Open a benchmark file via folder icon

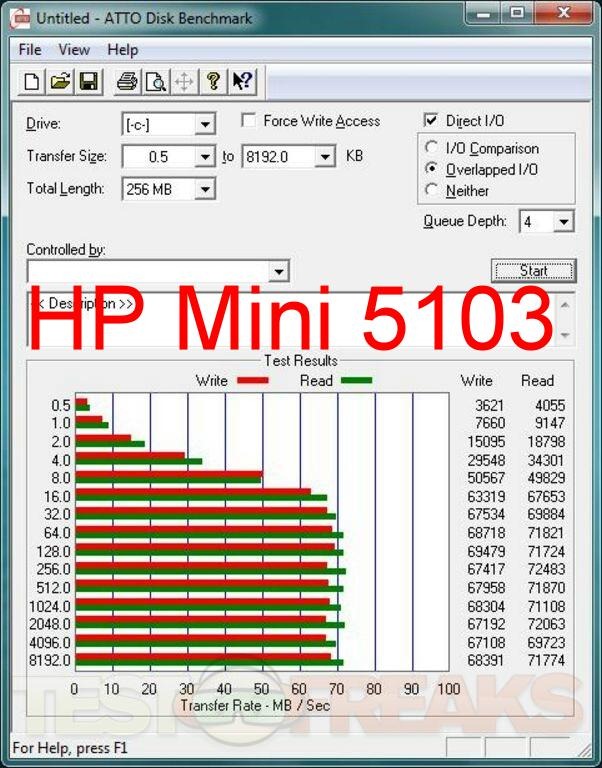pyautogui.click(x=60, y=82)
